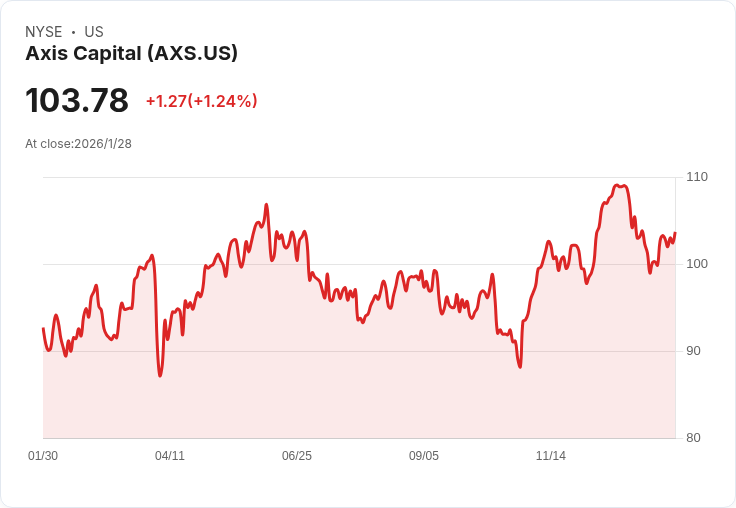Click the 09/05 date axis label

[x=424, y=456]
